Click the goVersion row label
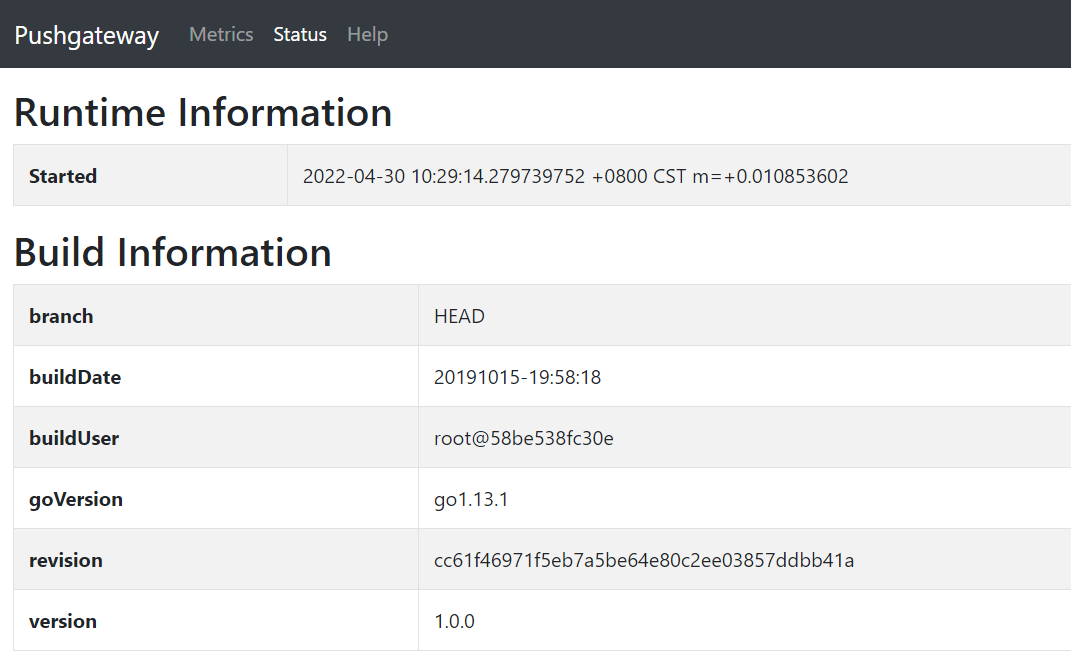1071x659 pixels. click(76, 499)
